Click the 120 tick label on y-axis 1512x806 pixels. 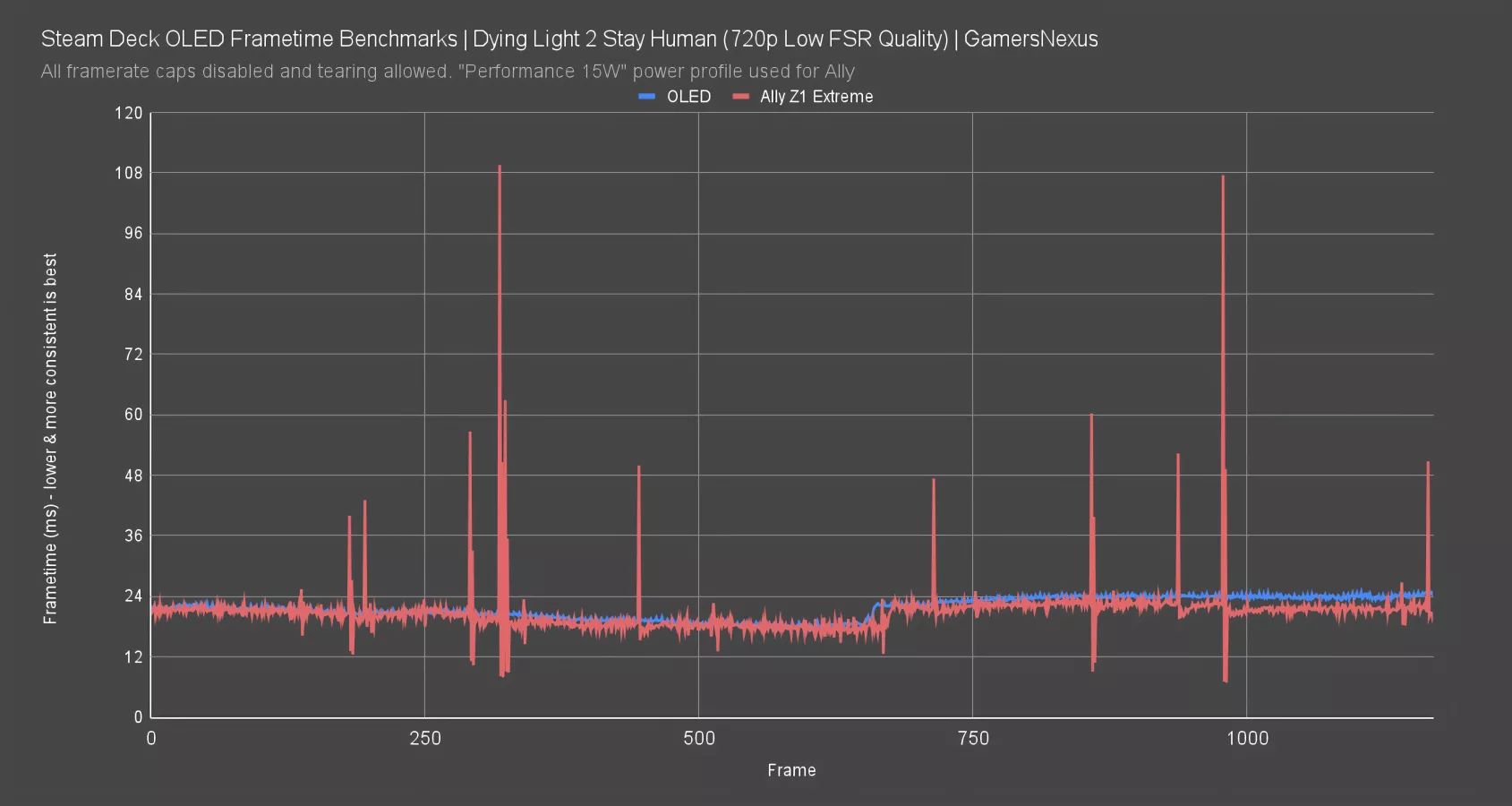(x=129, y=113)
